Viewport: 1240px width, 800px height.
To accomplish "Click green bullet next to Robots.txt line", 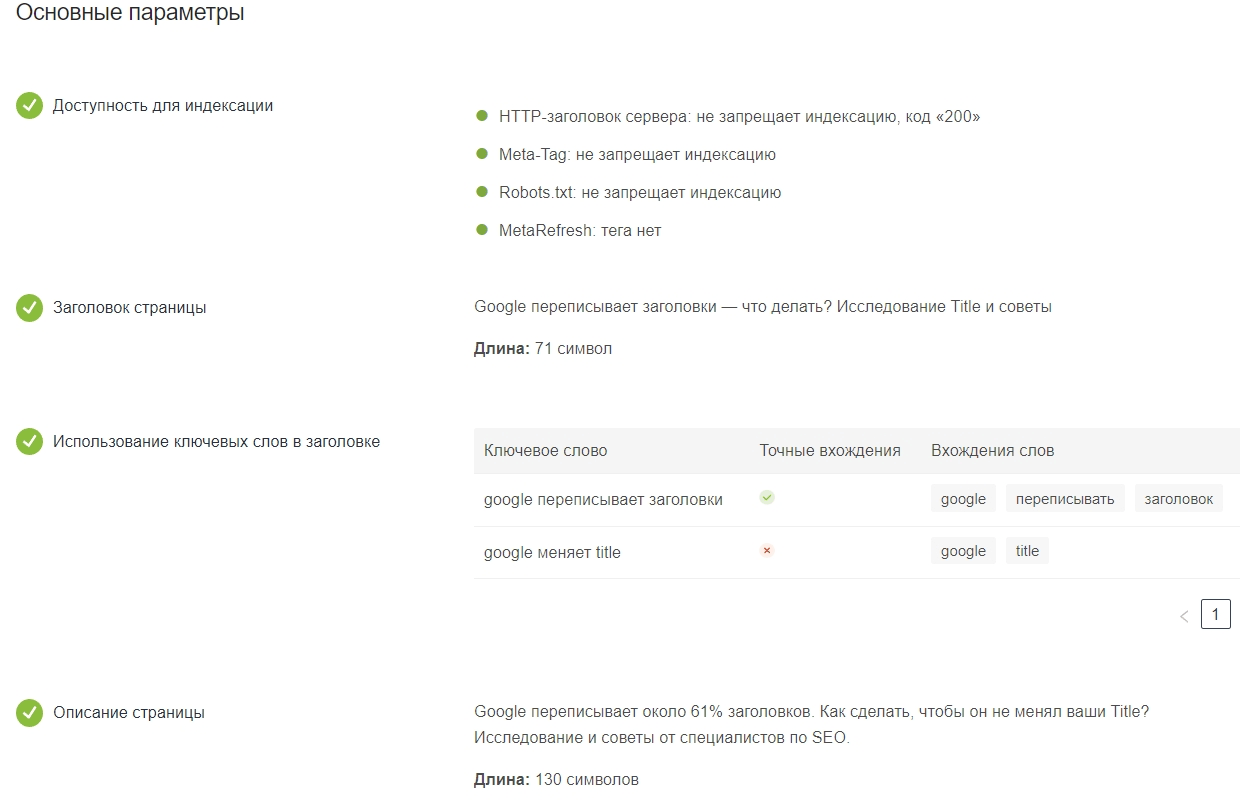I will pos(482,192).
